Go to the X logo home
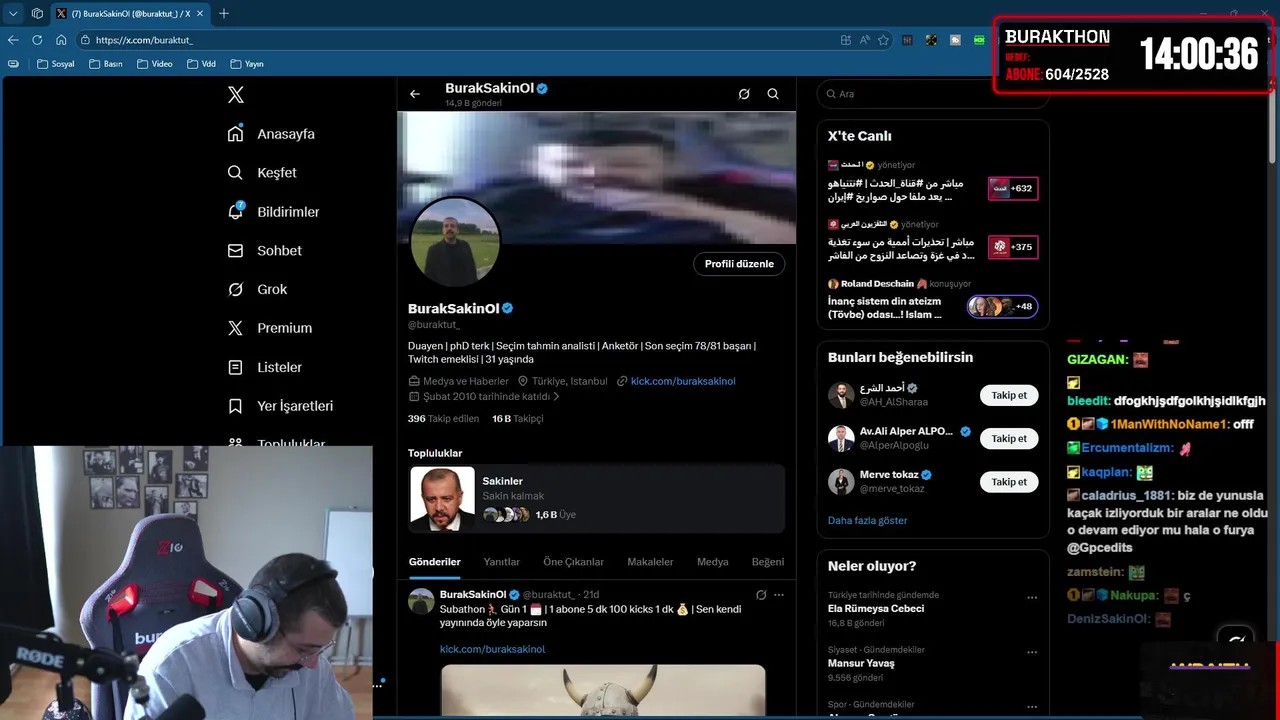The width and height of the screenshot is (1280, 720). (236, 95)
